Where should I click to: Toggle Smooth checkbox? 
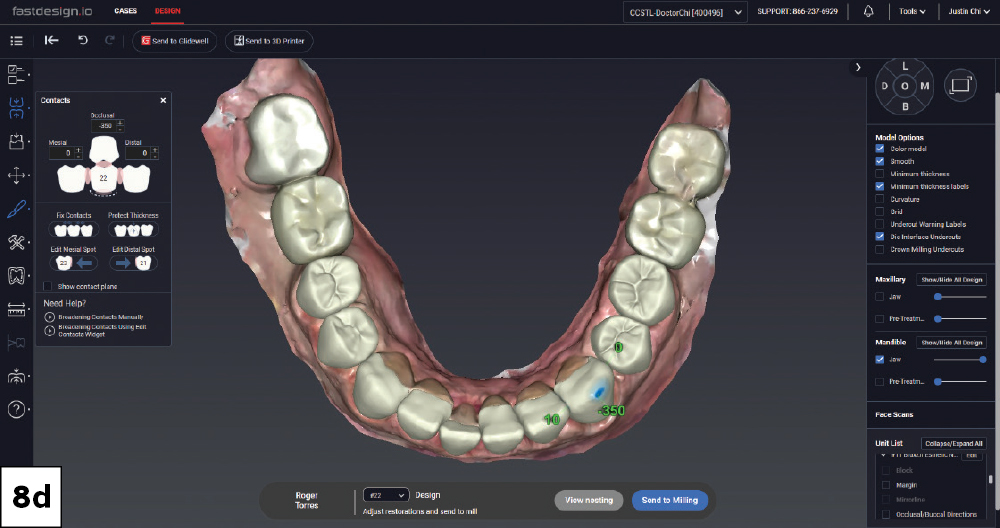coord(879,161)
